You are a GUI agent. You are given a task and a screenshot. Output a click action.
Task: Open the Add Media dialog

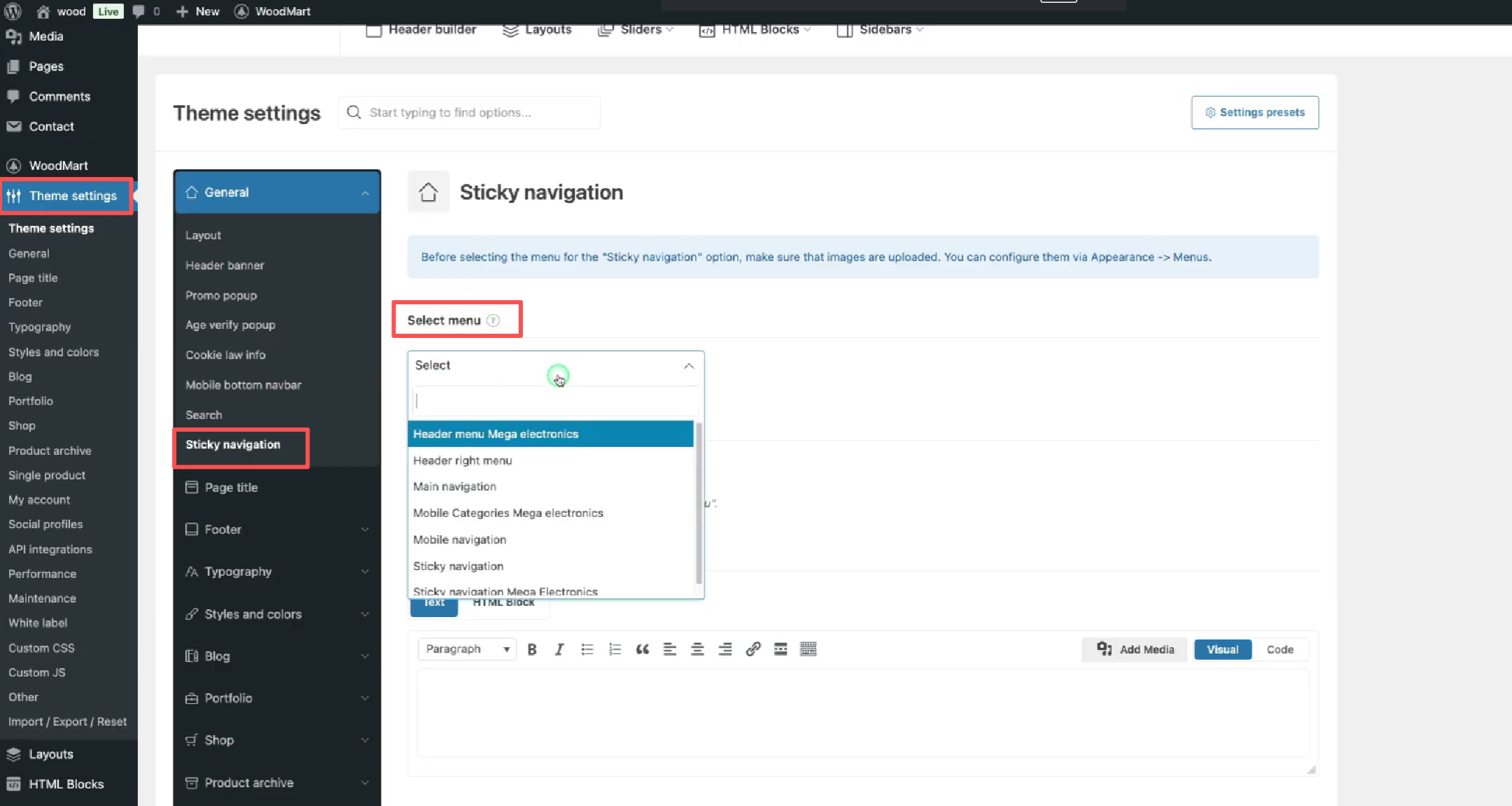point(1134,649)
